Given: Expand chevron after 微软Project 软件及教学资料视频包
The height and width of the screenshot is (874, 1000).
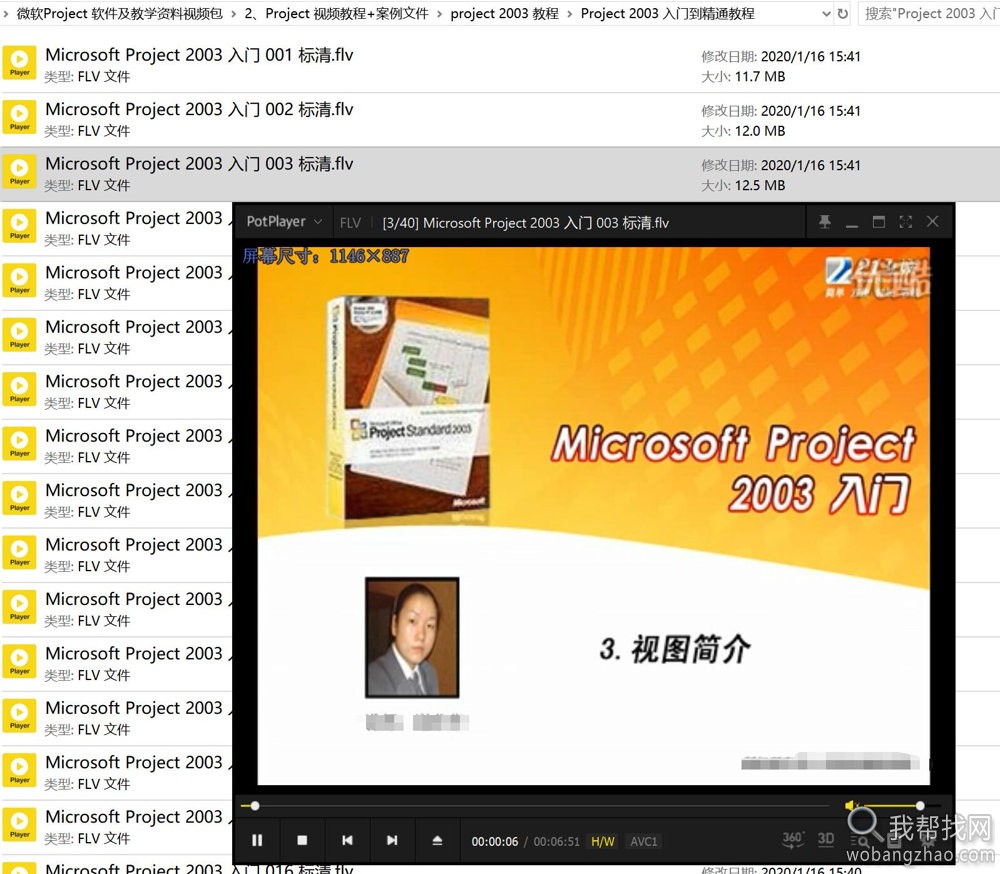Looking at the screenshot, I should [233, 14].
